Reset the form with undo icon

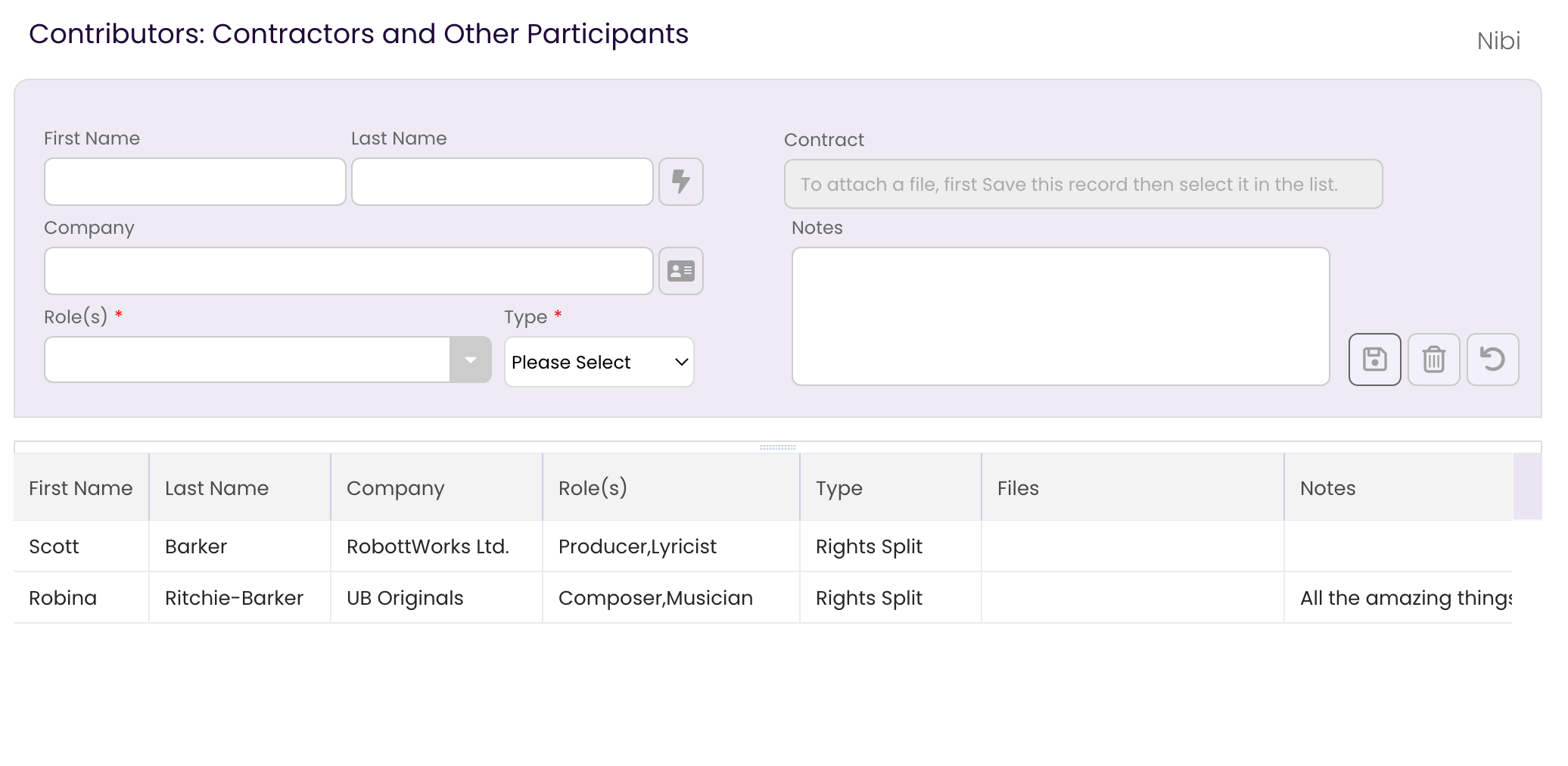point(1493,360)
